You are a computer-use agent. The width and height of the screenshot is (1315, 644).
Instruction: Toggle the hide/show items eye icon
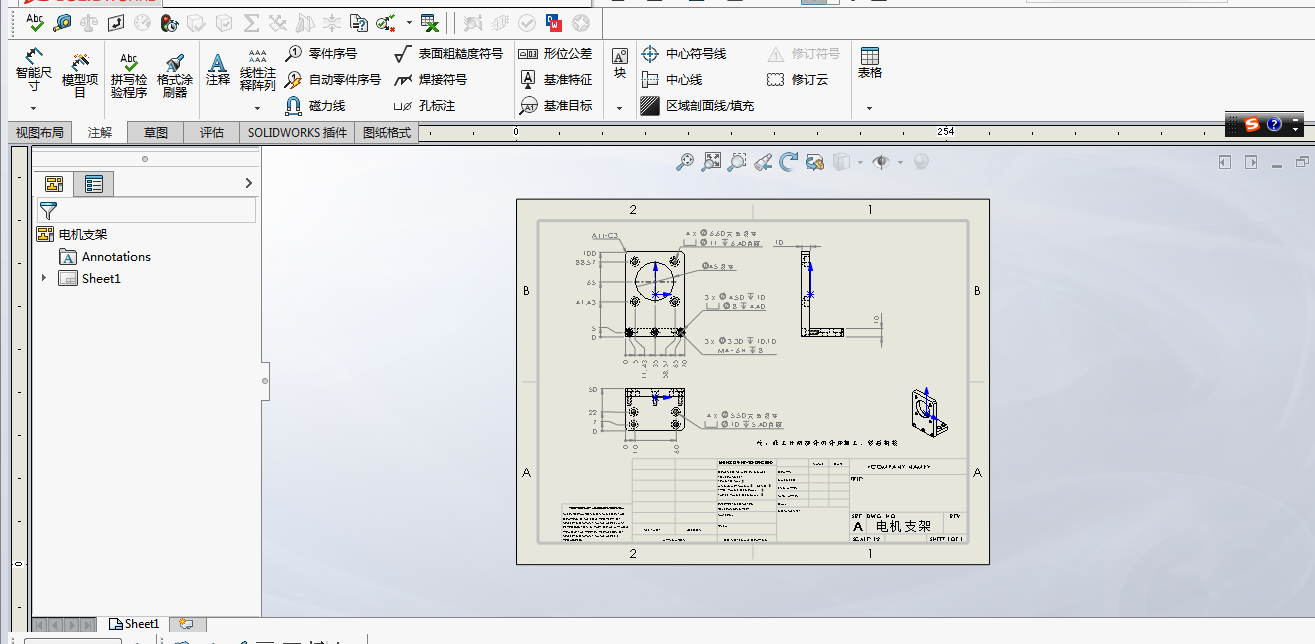coord(881,162)
